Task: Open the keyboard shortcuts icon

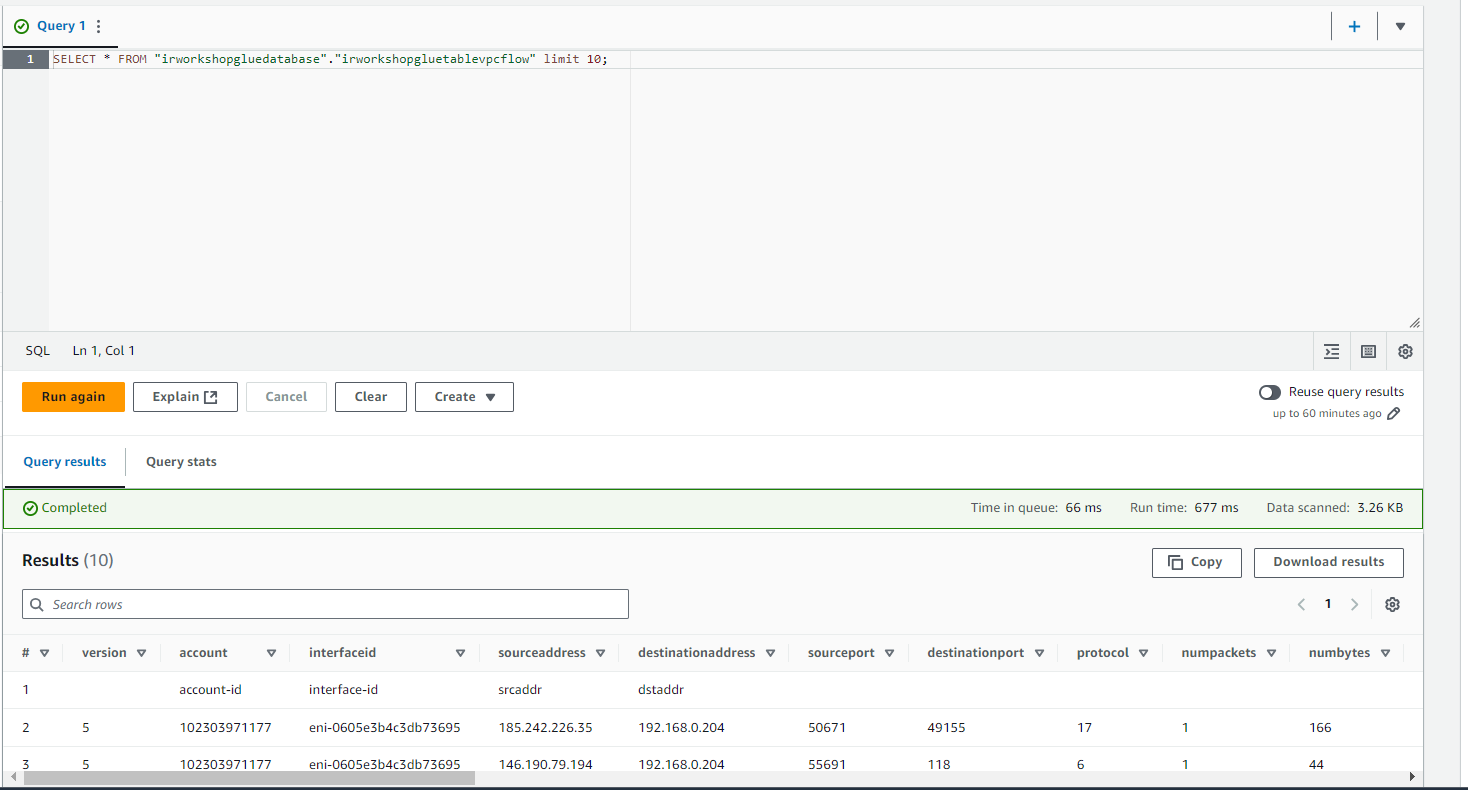Action: pos(1368,352)
